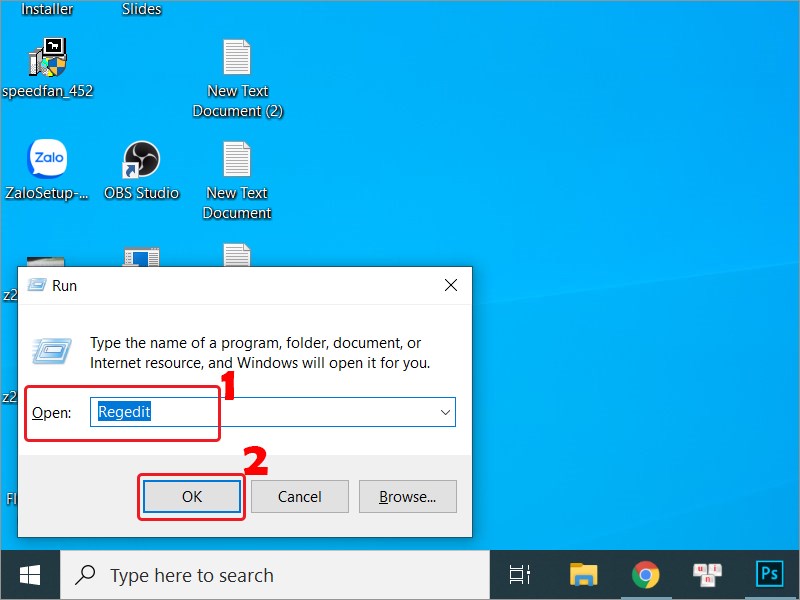Viewport: 800px width, 600px height.
Task: Click the 'ZaloSetup-...' desktop label
Action: 47,193
